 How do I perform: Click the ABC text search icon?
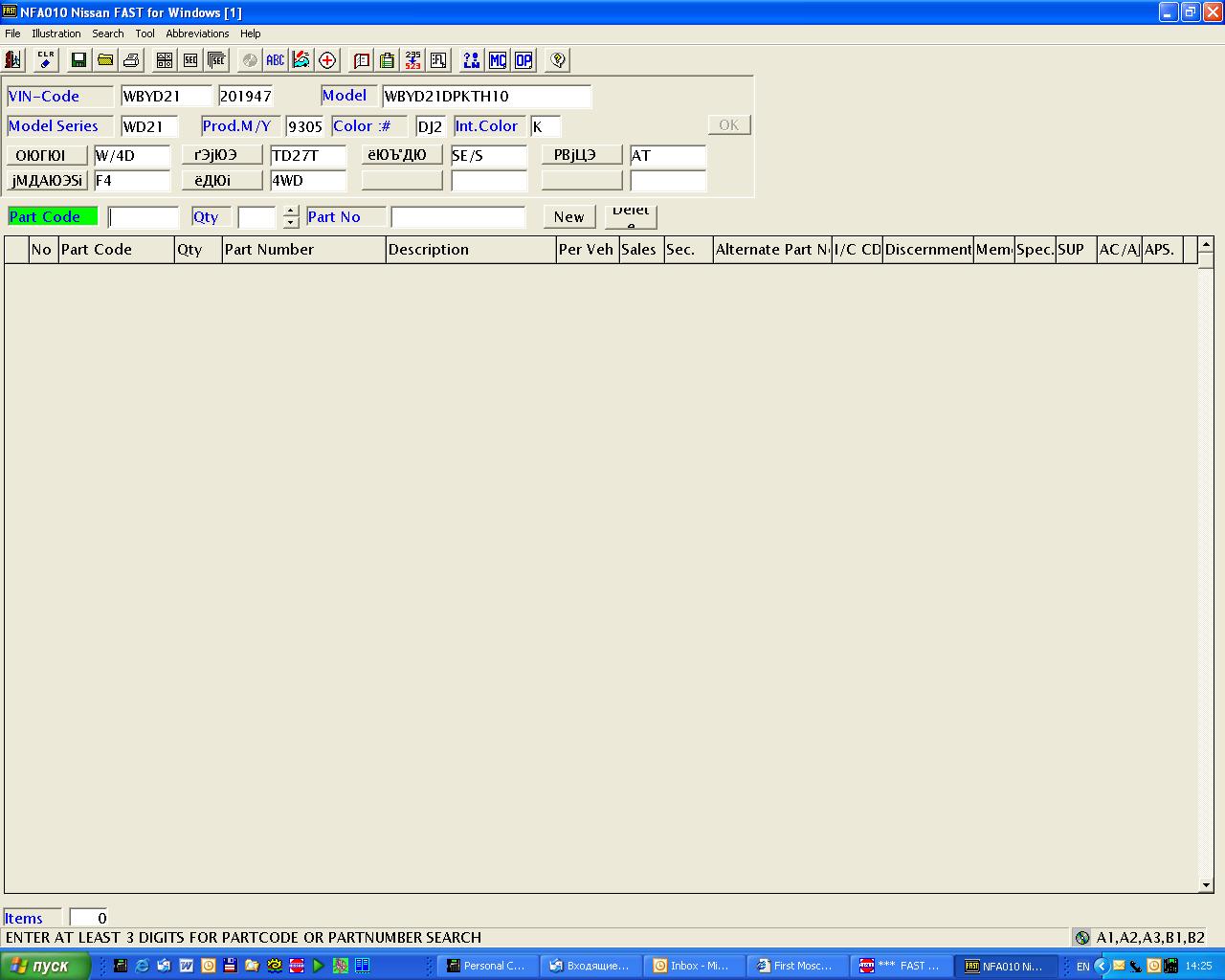[x=276, y=60]
